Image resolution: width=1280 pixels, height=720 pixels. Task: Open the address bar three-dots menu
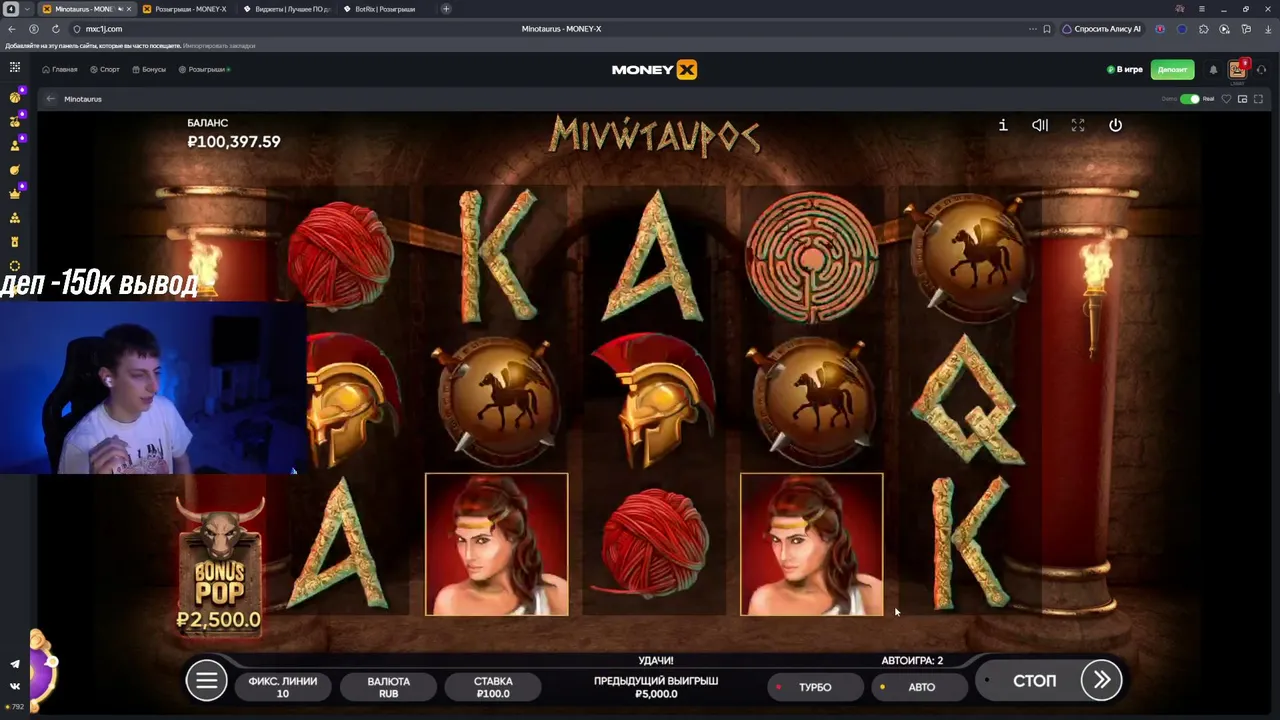coord(1032,29)
